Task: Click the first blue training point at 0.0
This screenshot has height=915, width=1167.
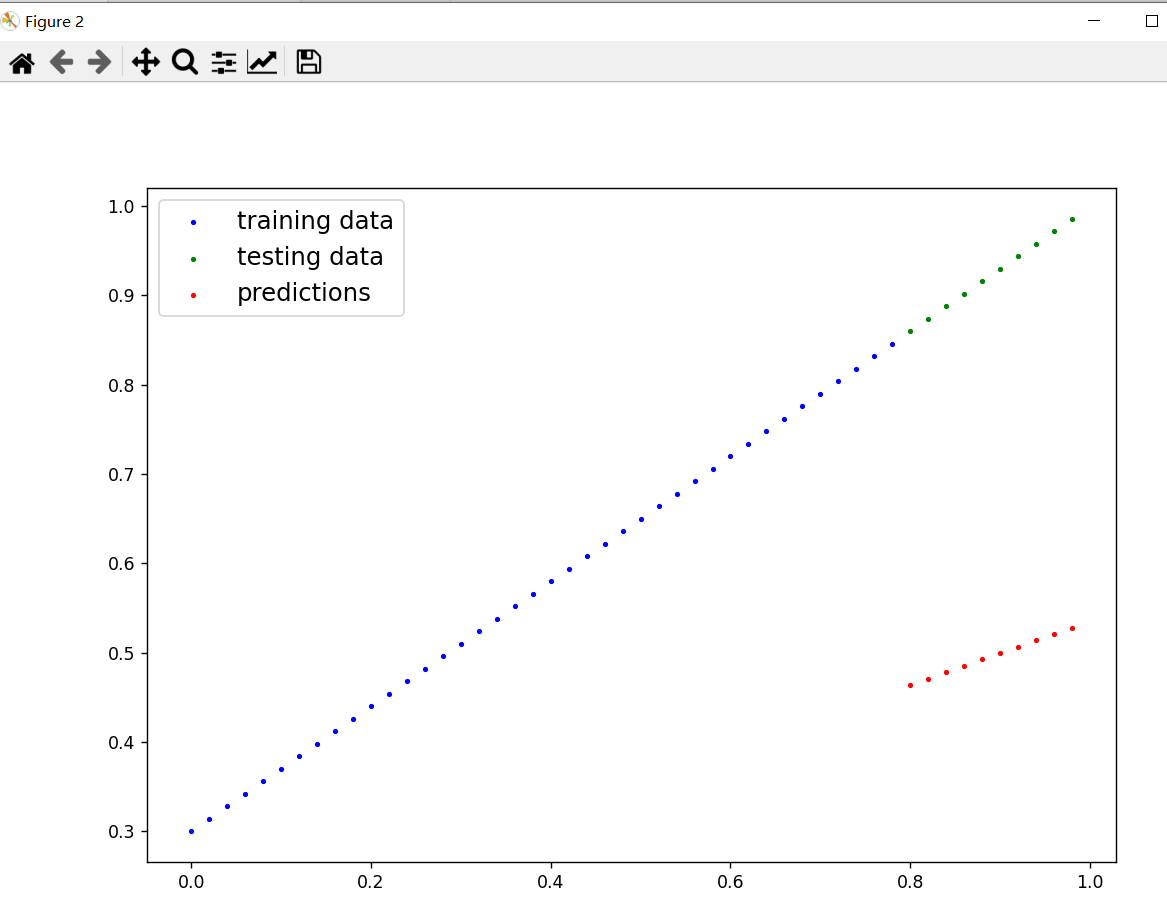Action: pos(191,832)
